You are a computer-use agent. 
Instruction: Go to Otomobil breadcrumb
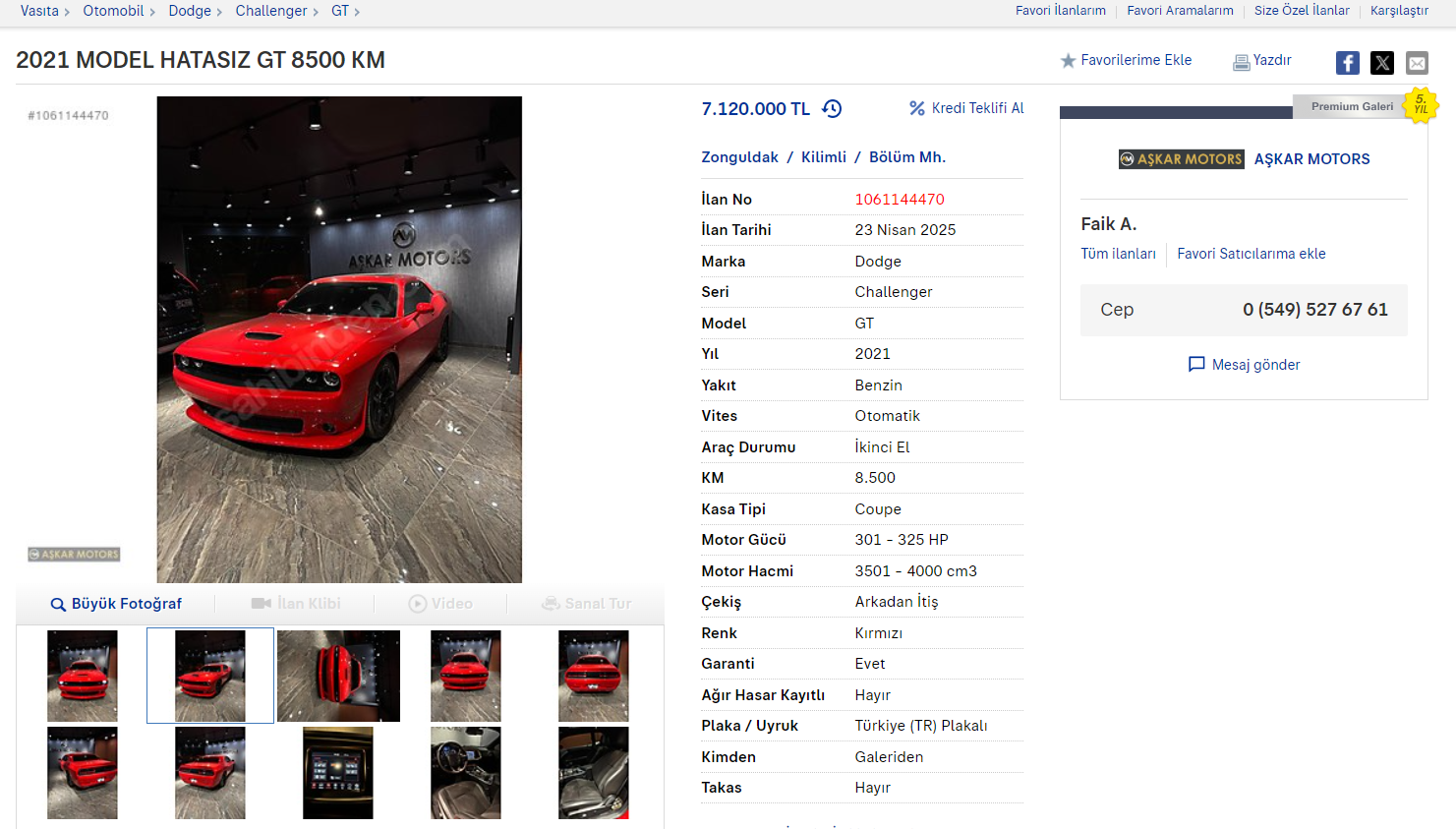tap(113, 11)
